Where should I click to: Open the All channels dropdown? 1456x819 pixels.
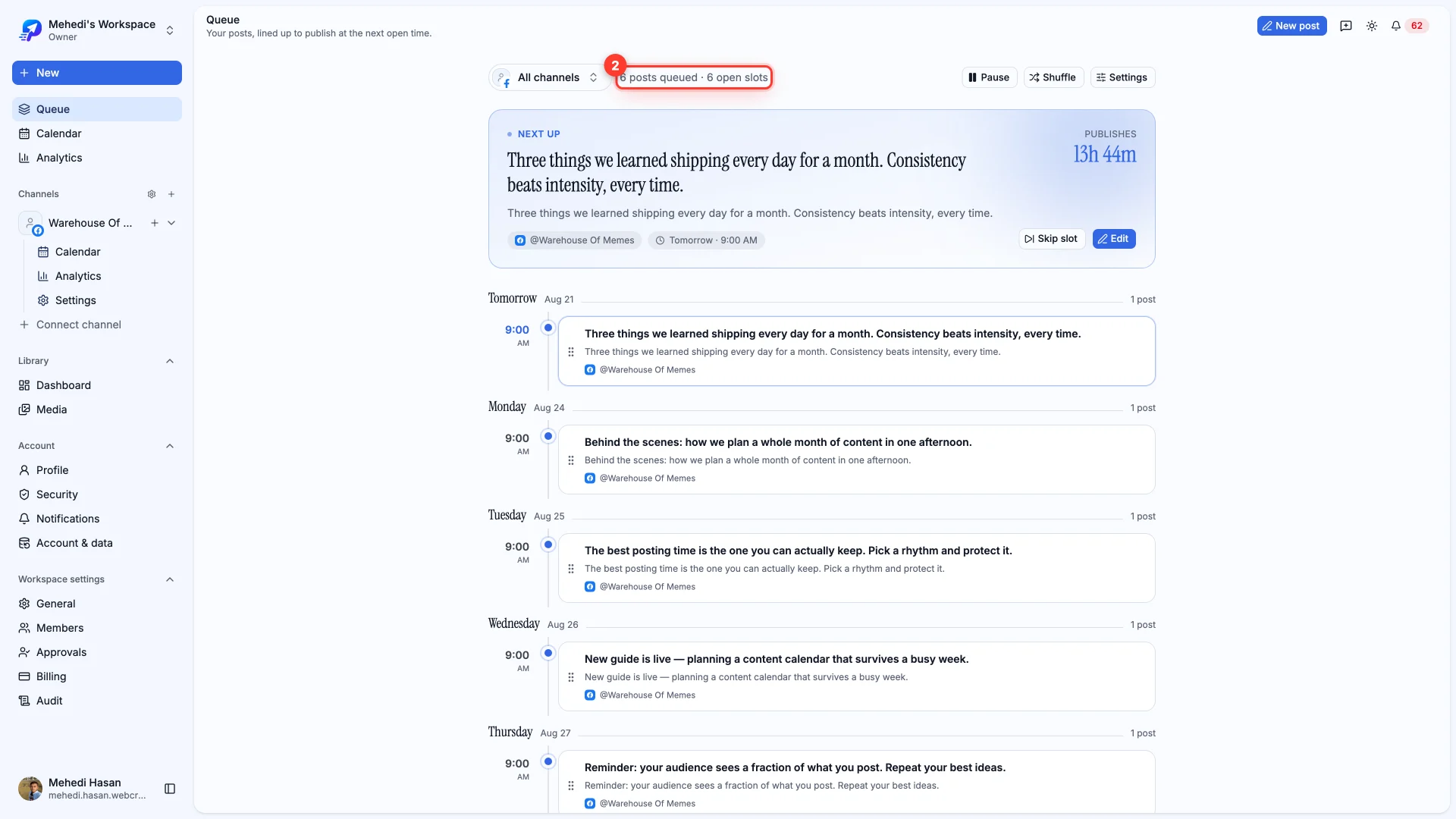tap(548, 77)
